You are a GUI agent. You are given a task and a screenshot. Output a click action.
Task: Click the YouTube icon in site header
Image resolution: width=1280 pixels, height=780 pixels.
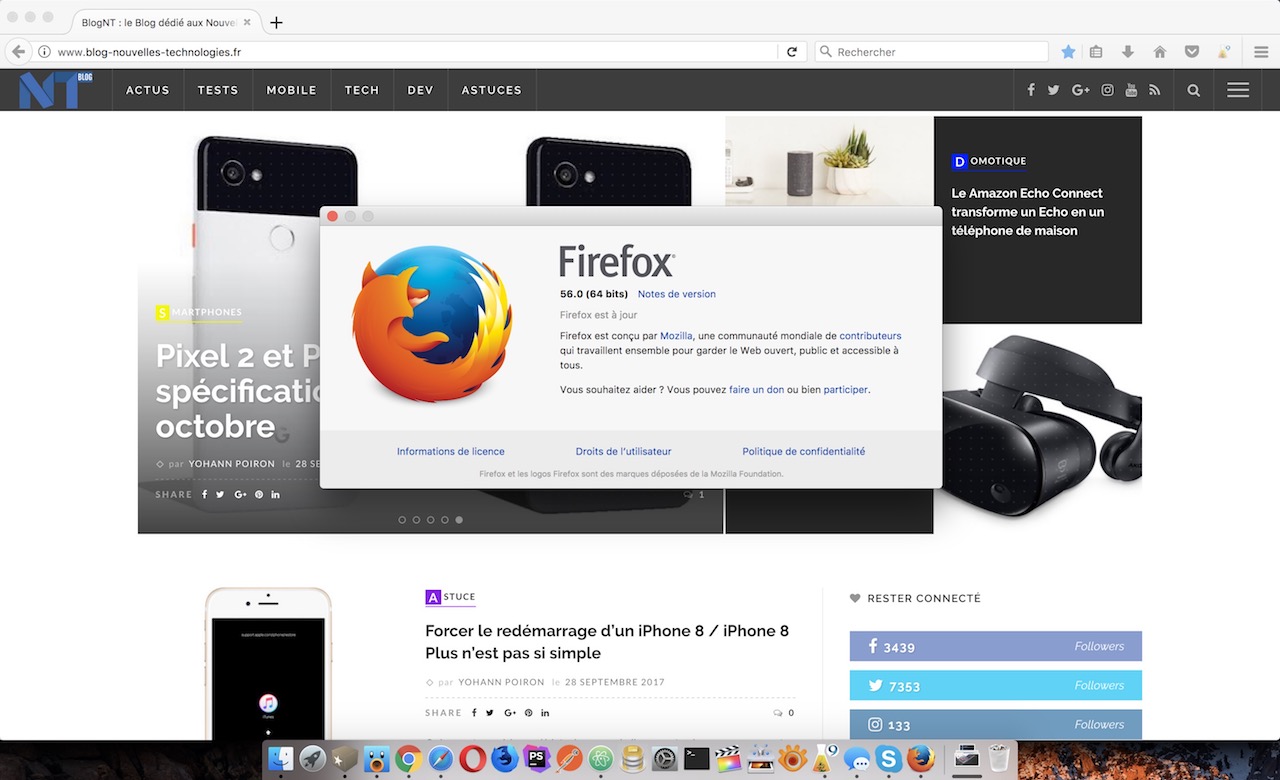click(x=1131, y=90)
